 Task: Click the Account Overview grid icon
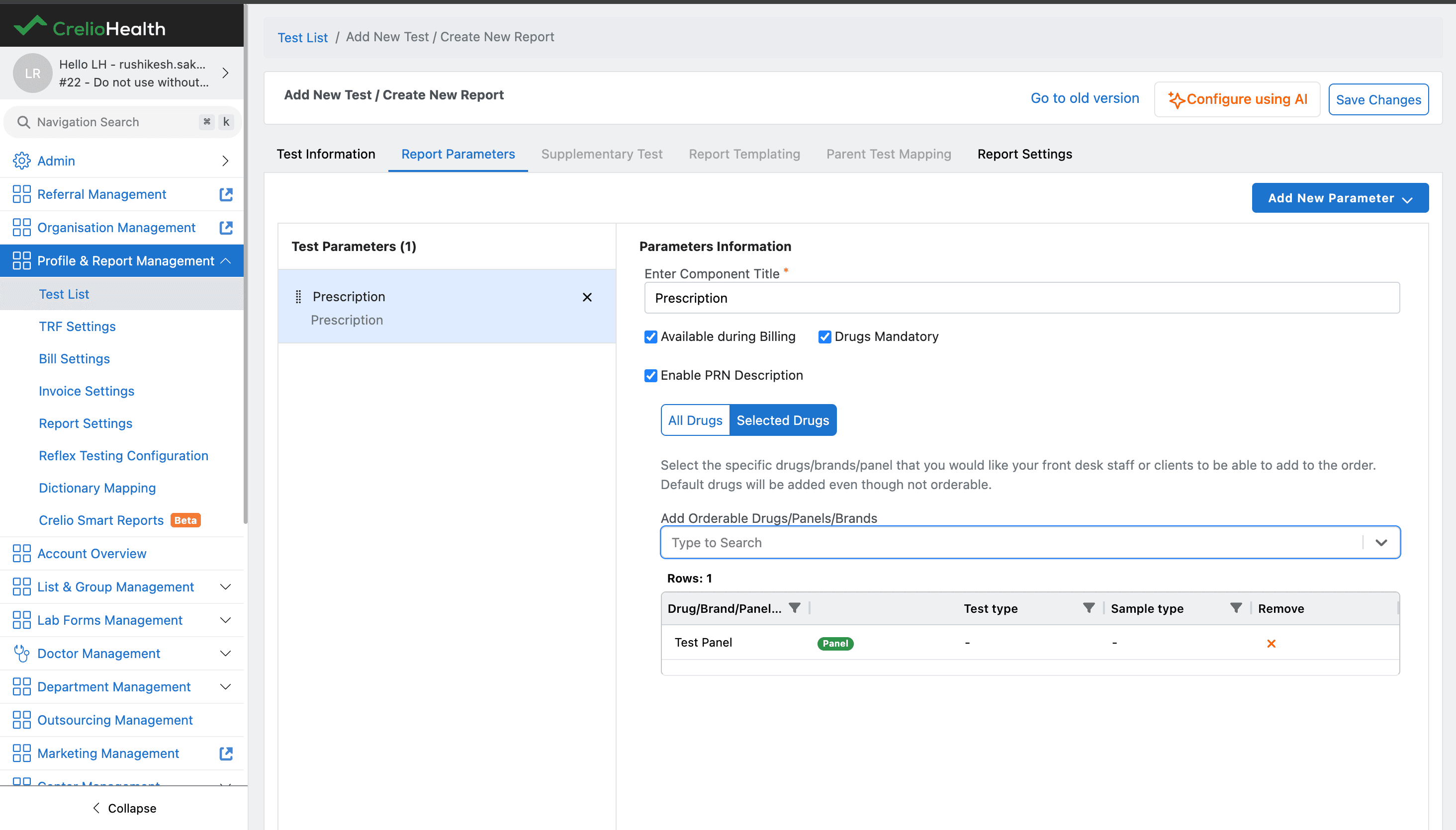22,554
